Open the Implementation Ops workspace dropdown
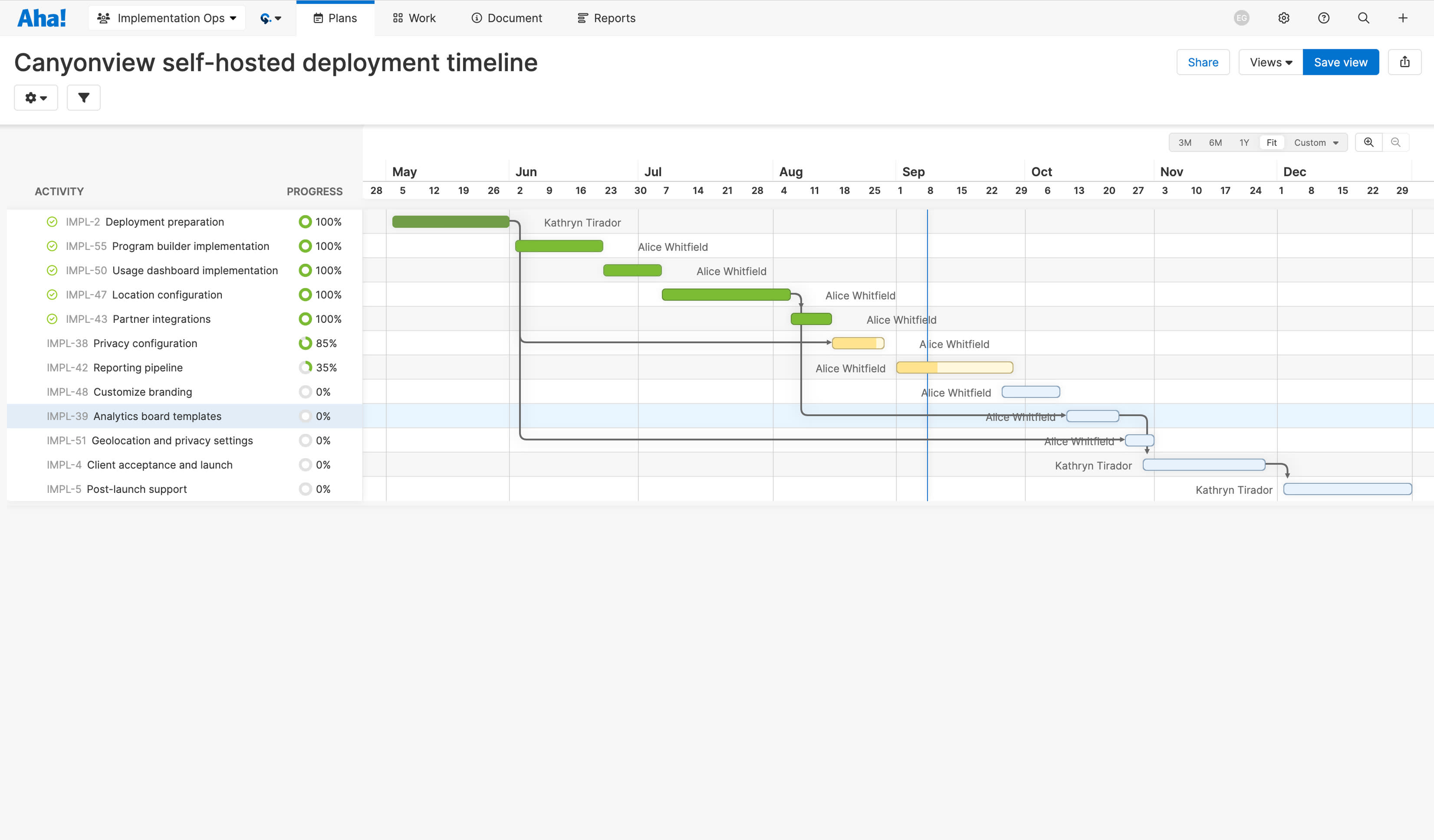 click(x=167, y=18)
